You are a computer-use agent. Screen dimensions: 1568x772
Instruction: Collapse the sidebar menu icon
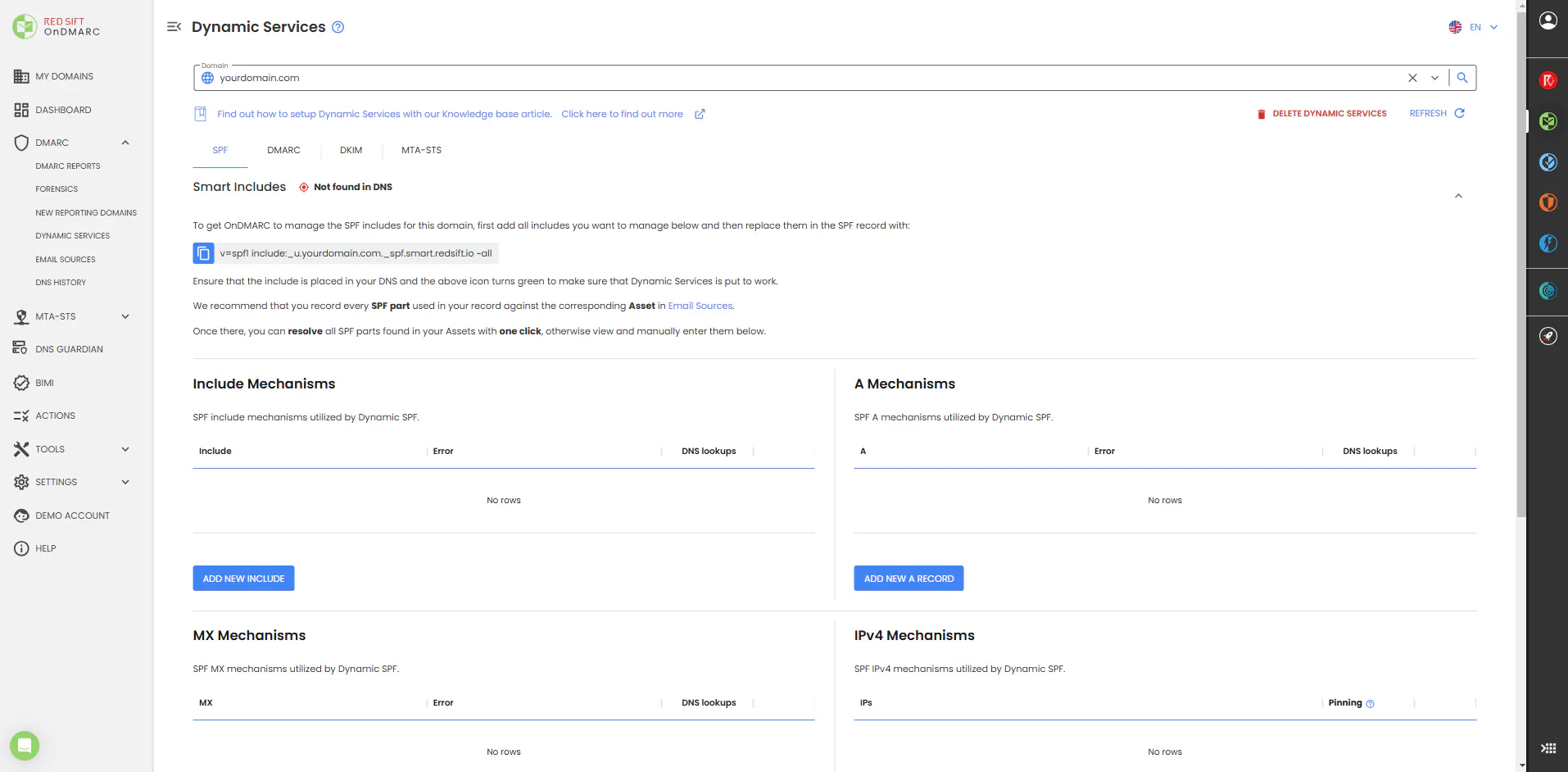pos(174,27)
